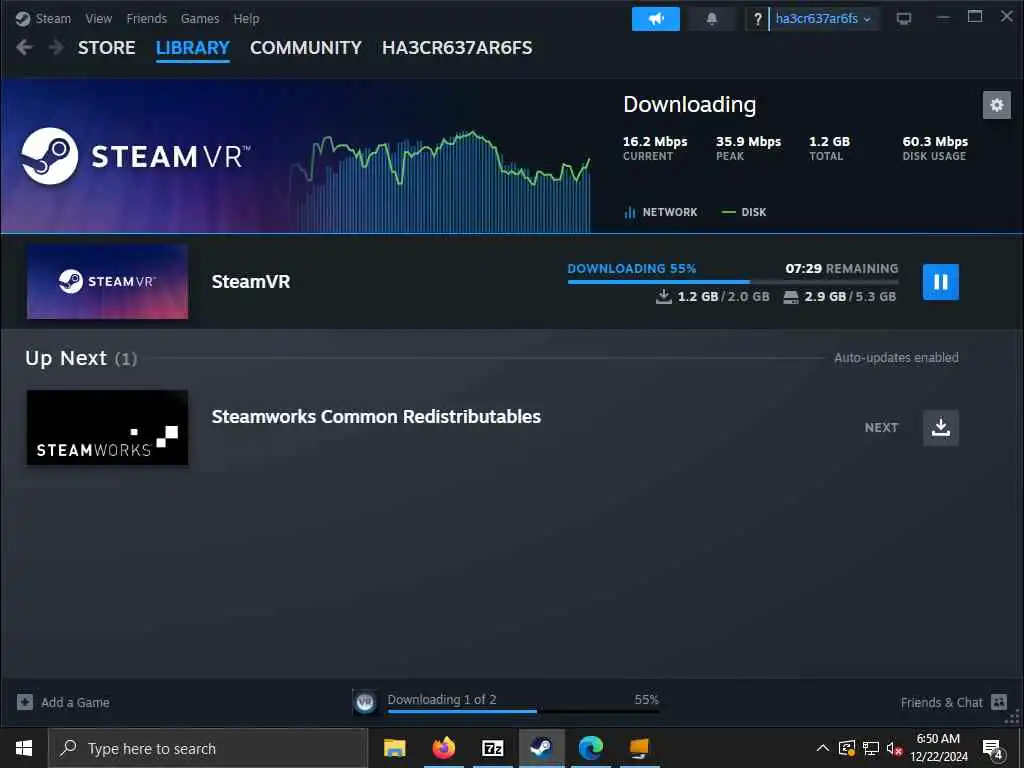This screenshot has width=1024, height=768.
Task: Open the SteamVR thumbnail in downloads
Action: 108,281
